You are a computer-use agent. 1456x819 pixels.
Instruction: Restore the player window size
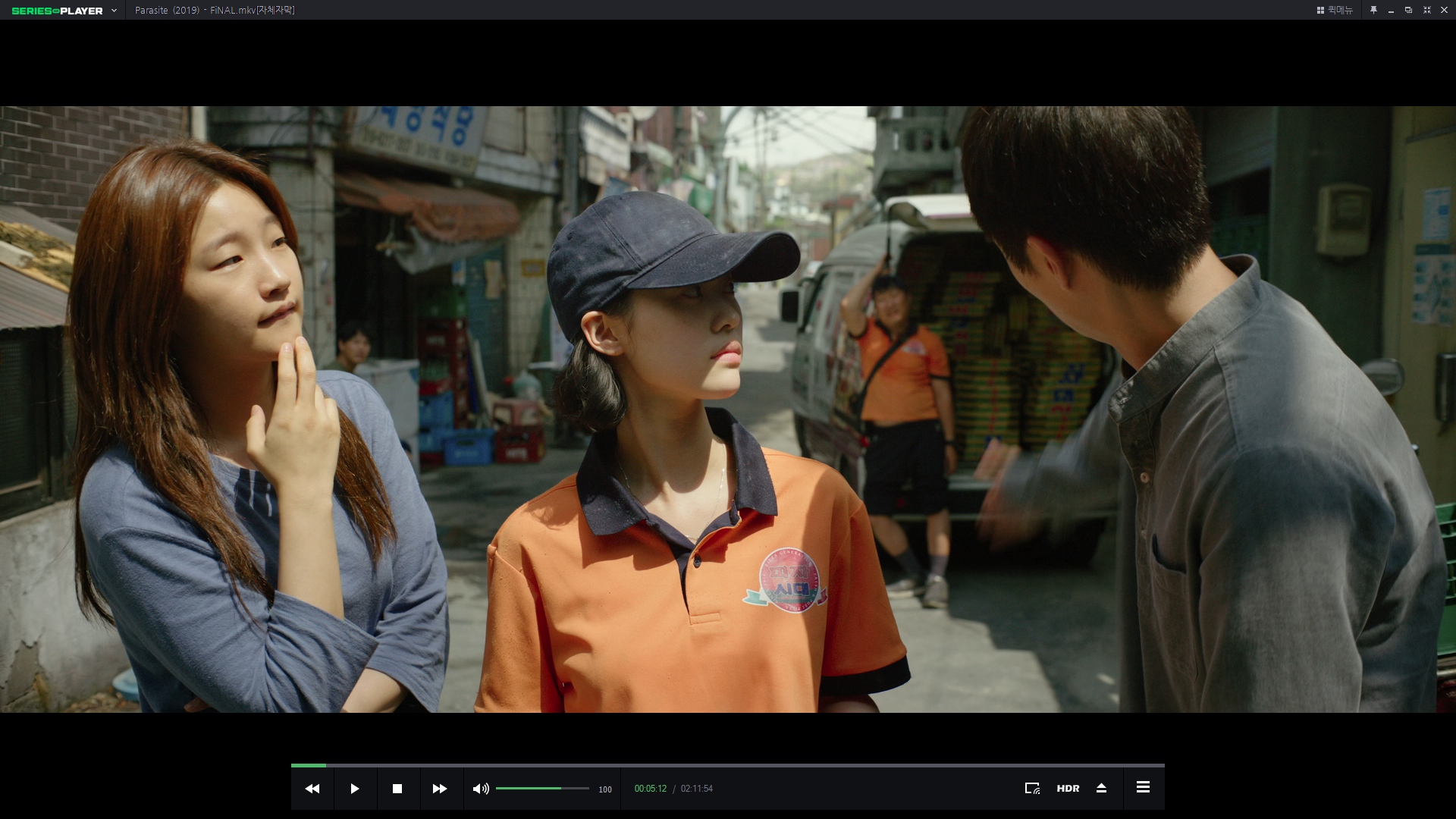coord(1408,11)
